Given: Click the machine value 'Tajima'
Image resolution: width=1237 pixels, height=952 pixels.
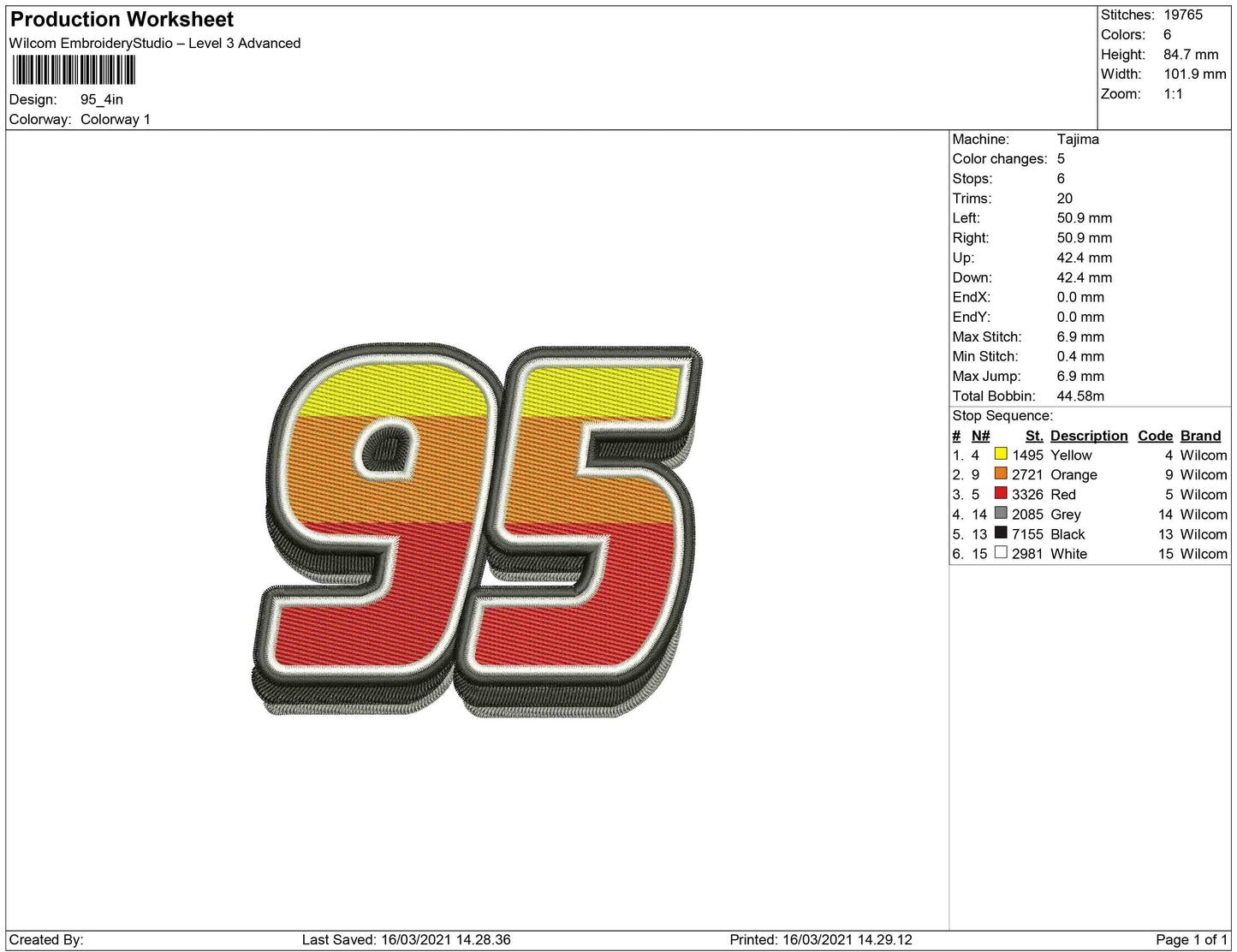Looking at the screenshot, I should point(1078,139).
